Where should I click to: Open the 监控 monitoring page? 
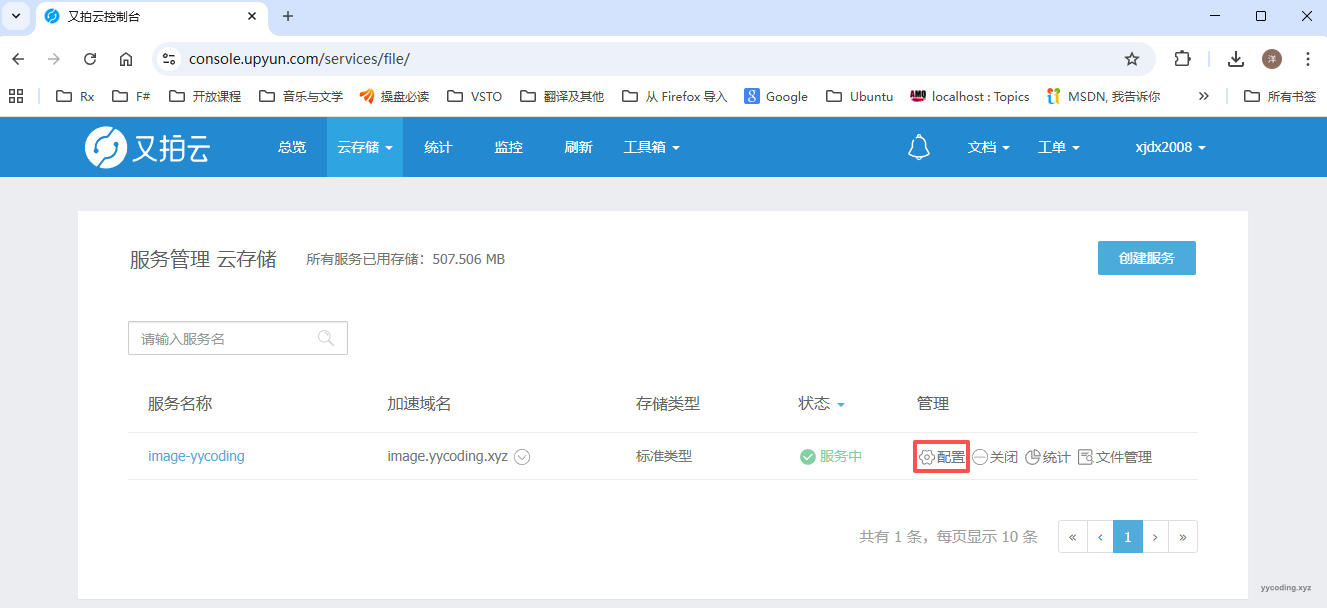[508, 147]
